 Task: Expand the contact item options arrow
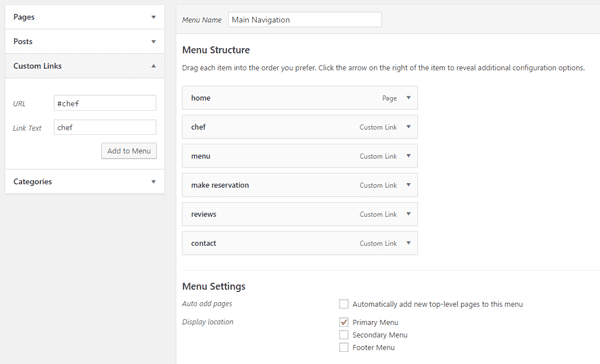coord(408,243)
